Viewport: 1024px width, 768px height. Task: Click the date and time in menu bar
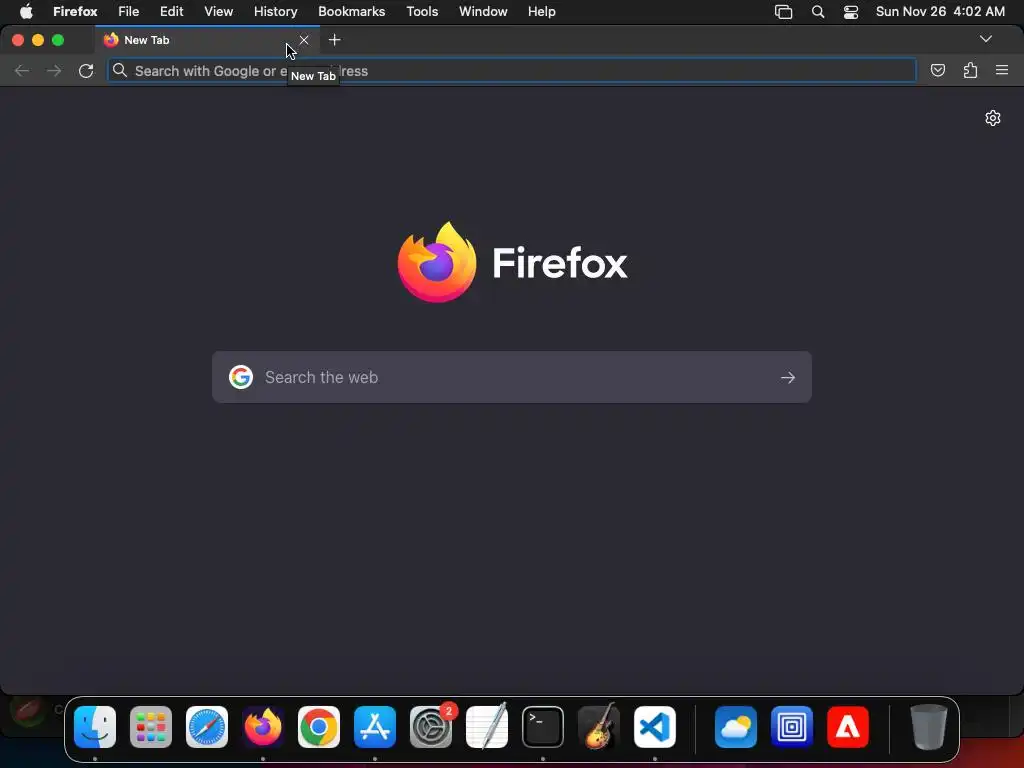pyautogui.click(x=940, y=12)
